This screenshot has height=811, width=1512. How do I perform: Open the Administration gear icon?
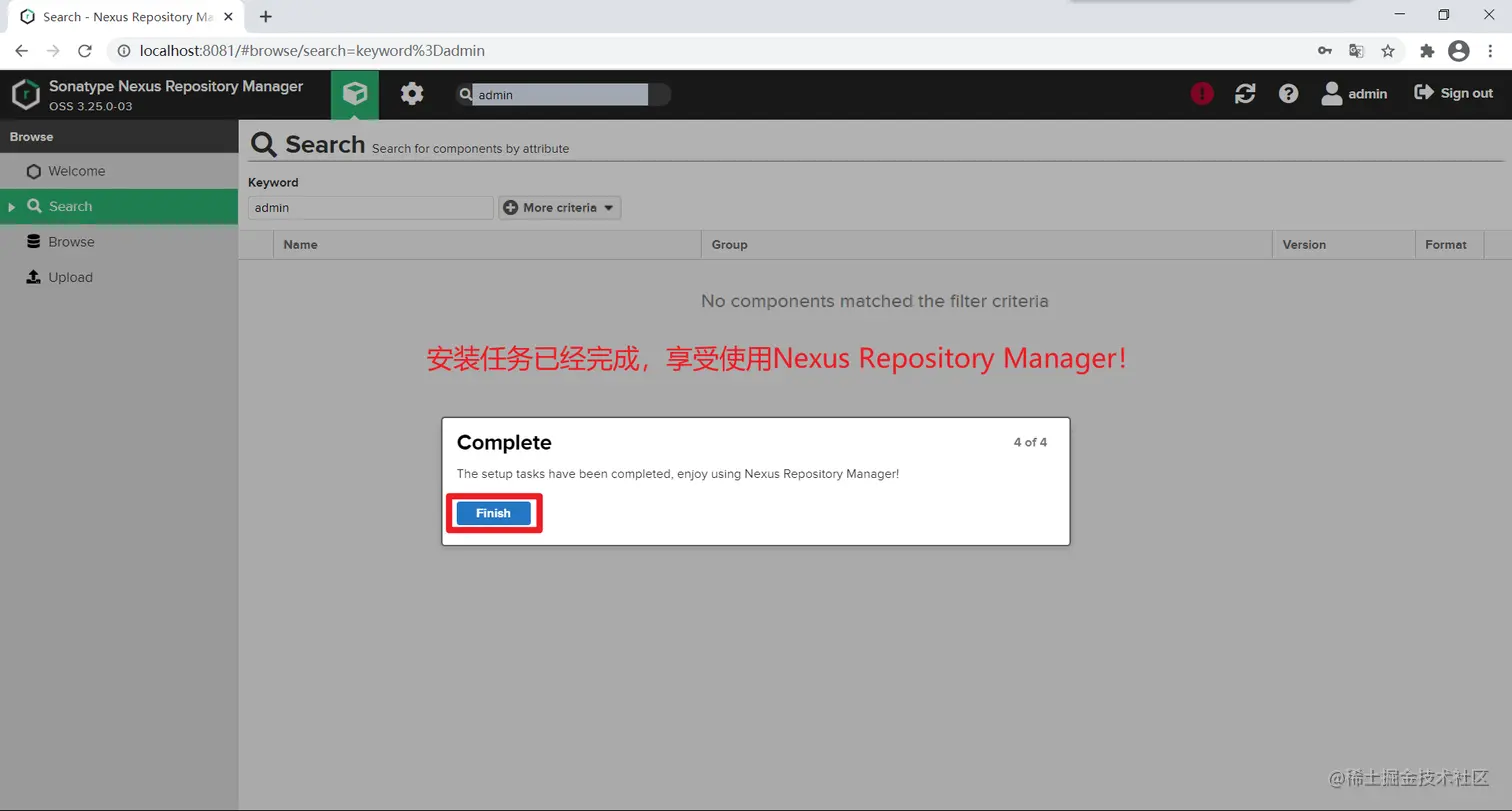[x=412, y=94]
